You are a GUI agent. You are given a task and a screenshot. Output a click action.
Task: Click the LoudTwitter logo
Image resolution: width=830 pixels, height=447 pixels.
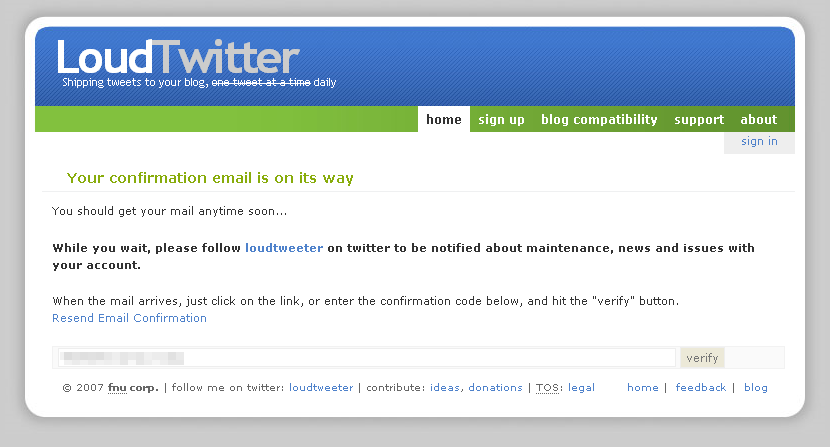(x=178, y=57)
